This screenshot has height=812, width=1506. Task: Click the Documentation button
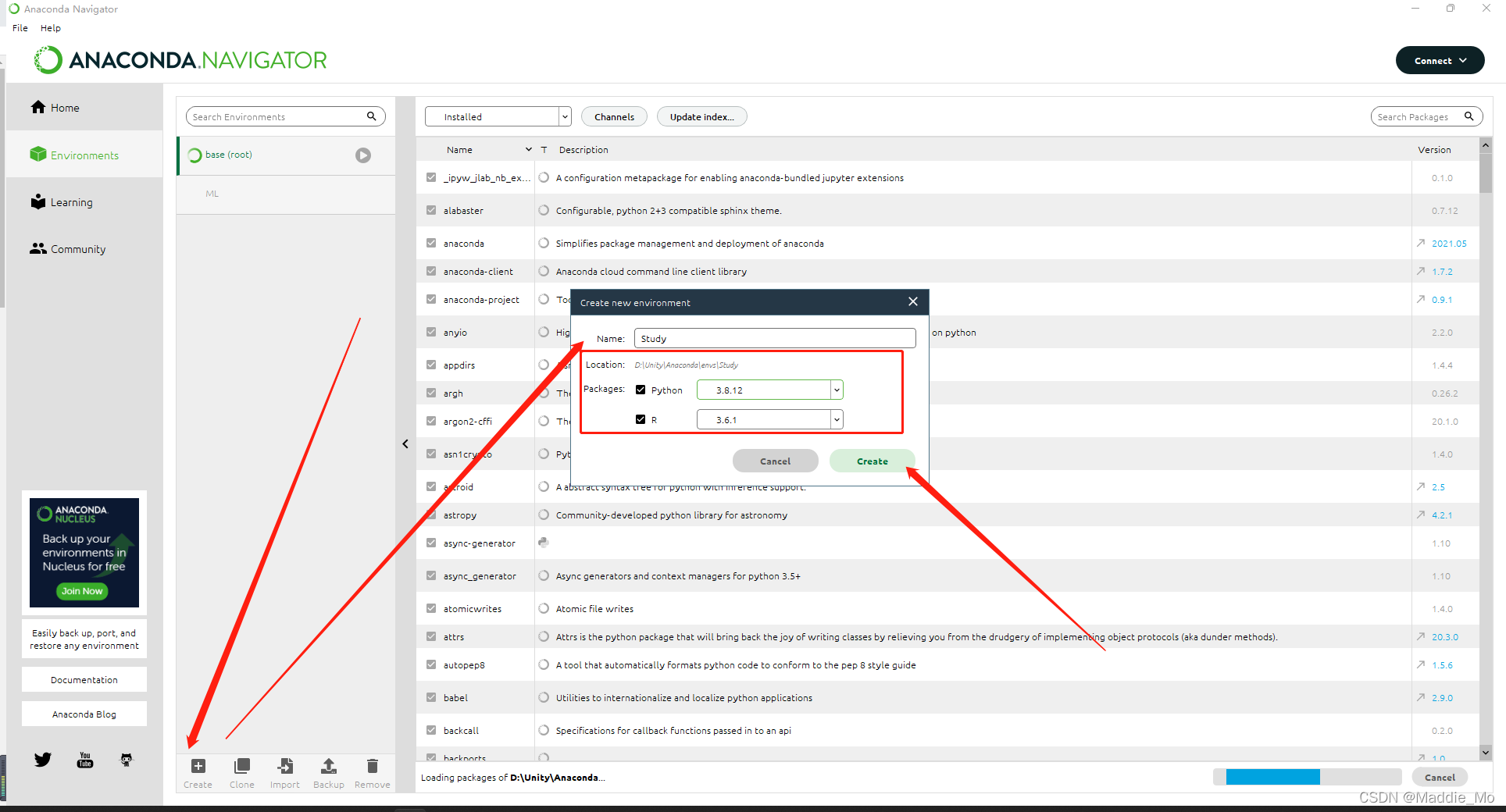(x=84, y=679)
